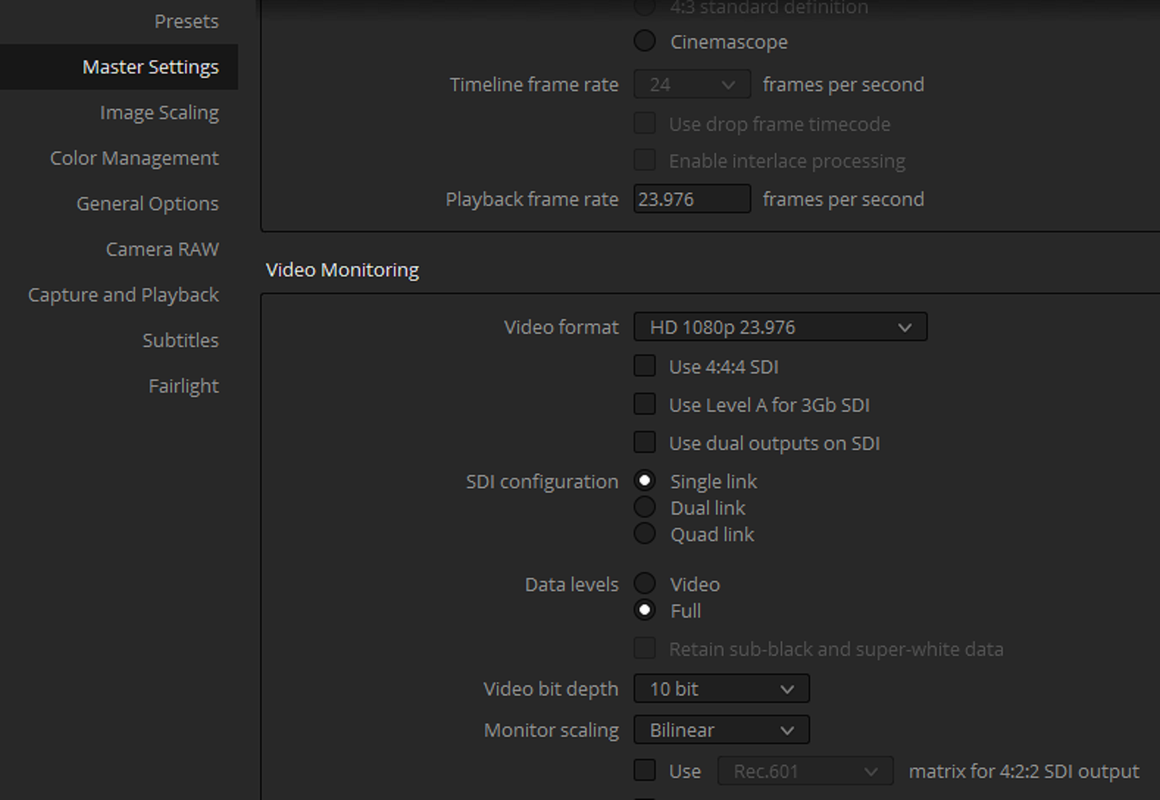The image size is (1160, 800).
Task: Select Master Settings in the sidebar
Action: point(119,67)
